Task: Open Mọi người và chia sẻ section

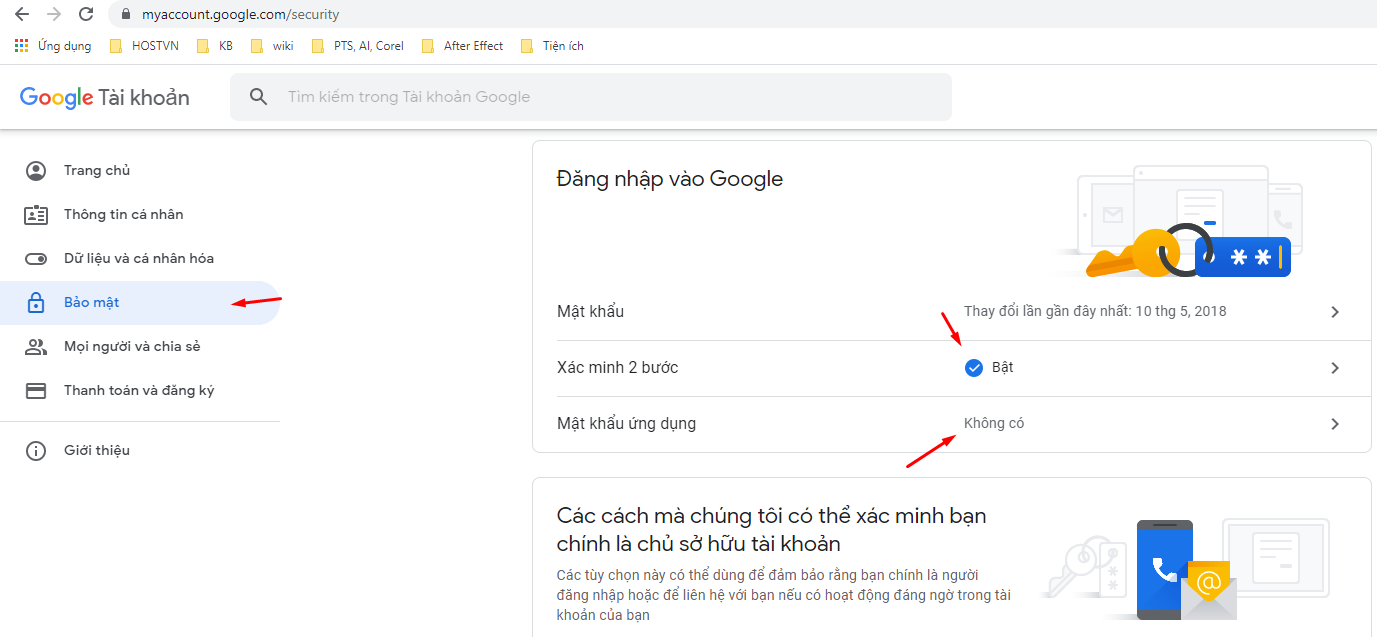Action: tap(140, 347)
